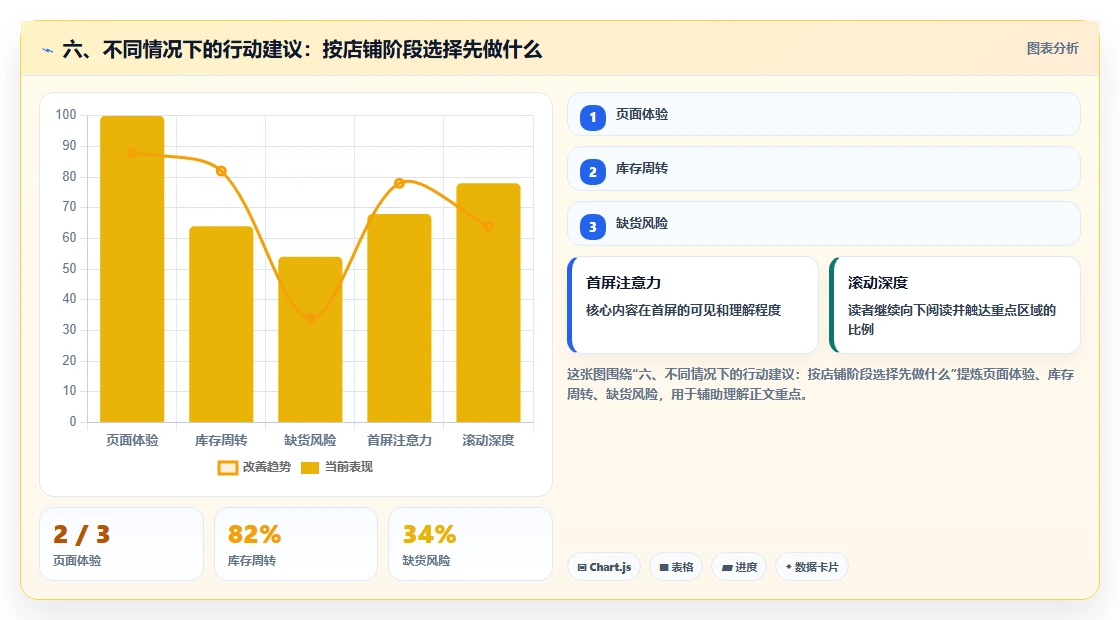Click the trend line point above 首屏注意力
Viewport: 1120px width, 620px height.
click(399, 183)
